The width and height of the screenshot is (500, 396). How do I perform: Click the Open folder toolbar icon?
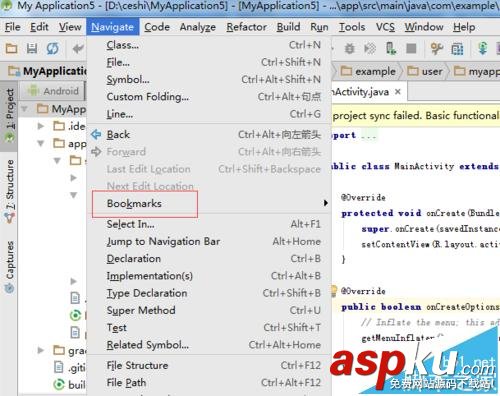(x=11, y=49)
